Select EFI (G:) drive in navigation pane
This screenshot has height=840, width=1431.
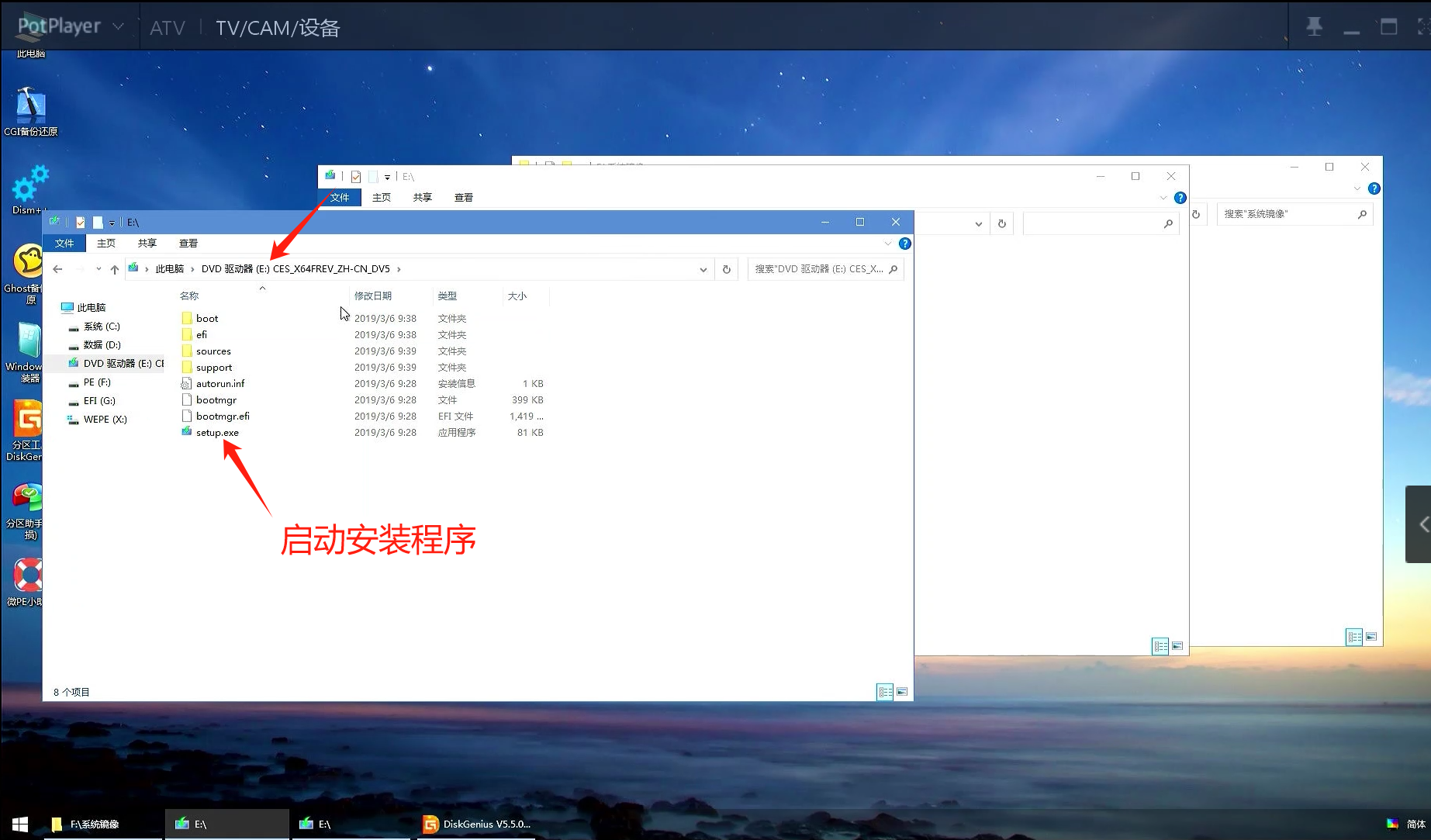point(99,401)
